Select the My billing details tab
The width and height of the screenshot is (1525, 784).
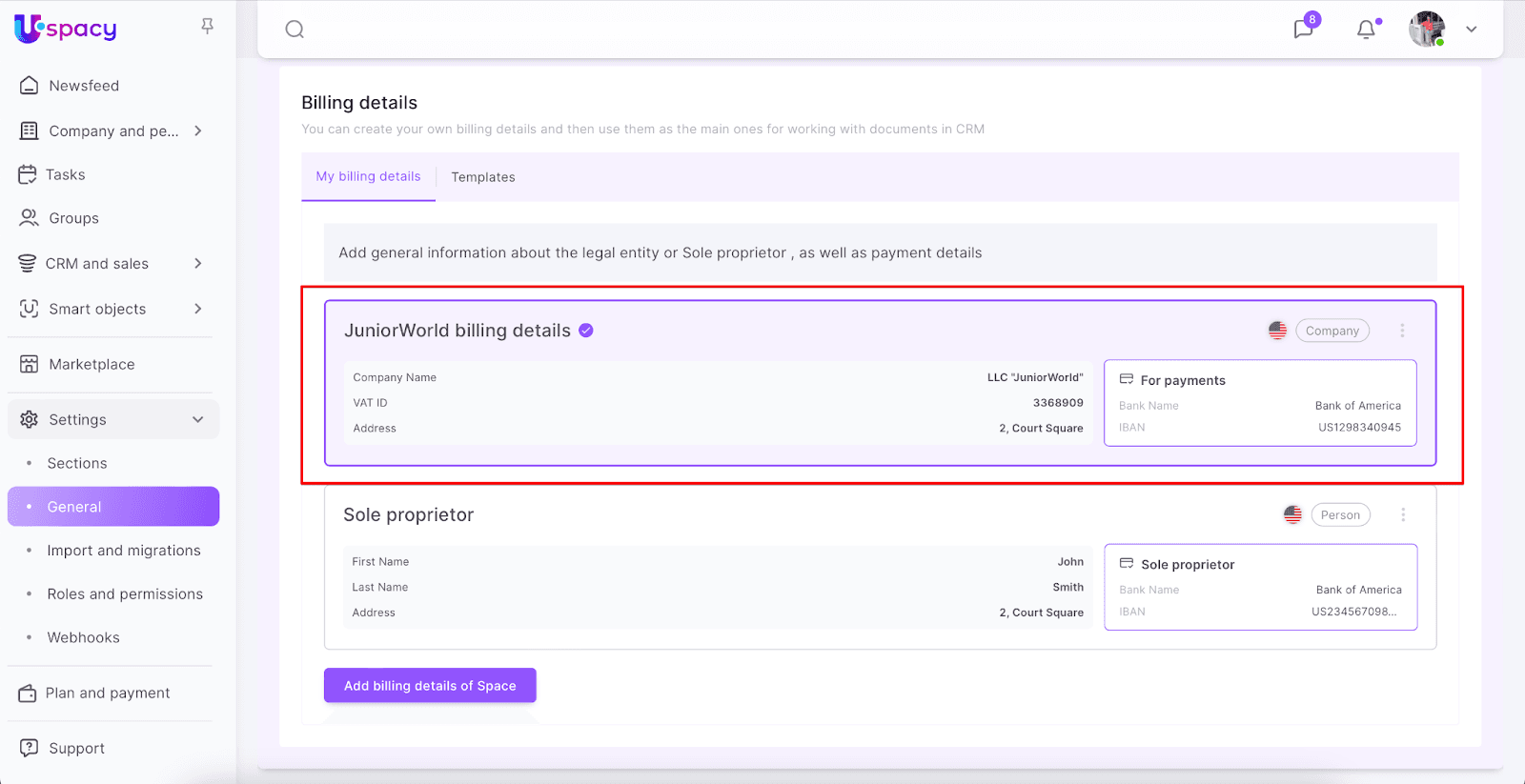click(x=368, y=176)
